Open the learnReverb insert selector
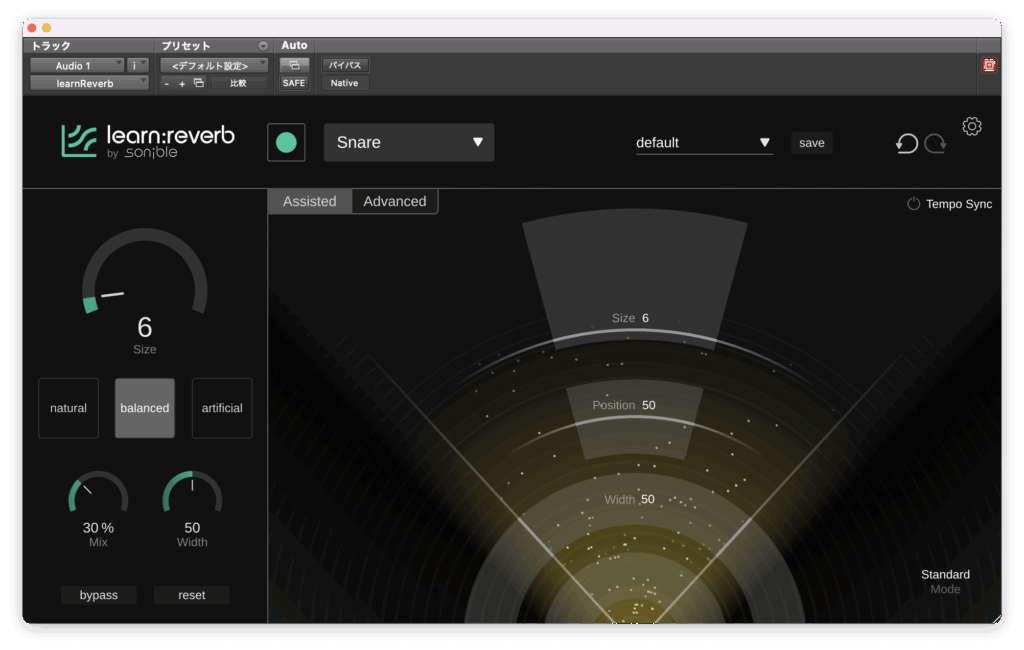1024x650 pixels. click(89, 83)
